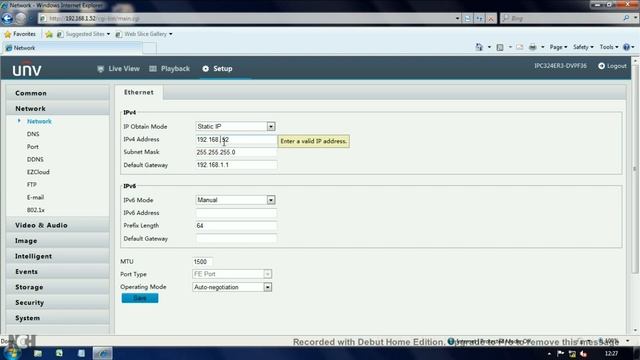Open the Live View page
The image size is (640, 360).
click(x=119, y=69)
